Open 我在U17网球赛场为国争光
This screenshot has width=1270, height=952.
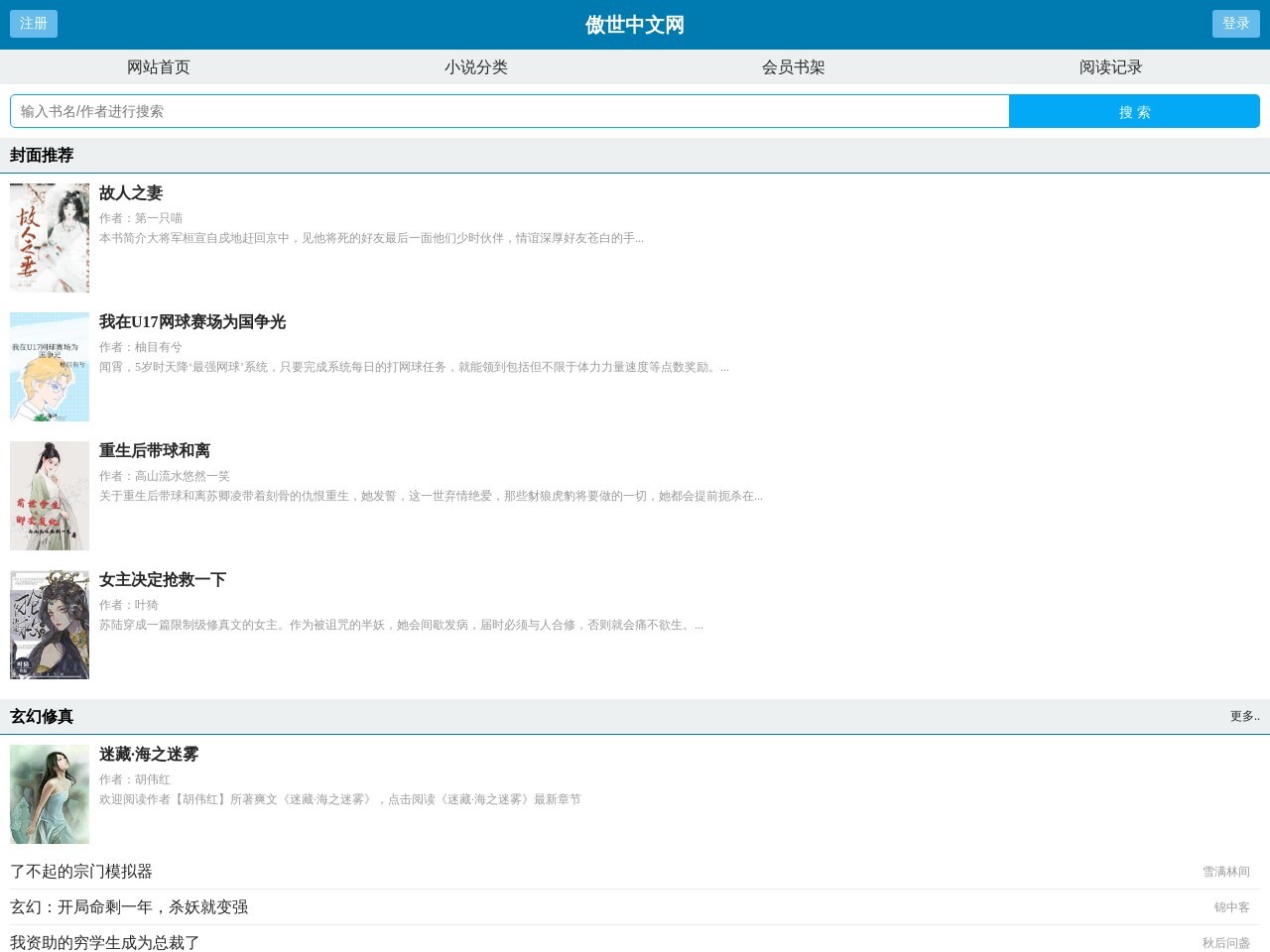(x=191, y=321)
